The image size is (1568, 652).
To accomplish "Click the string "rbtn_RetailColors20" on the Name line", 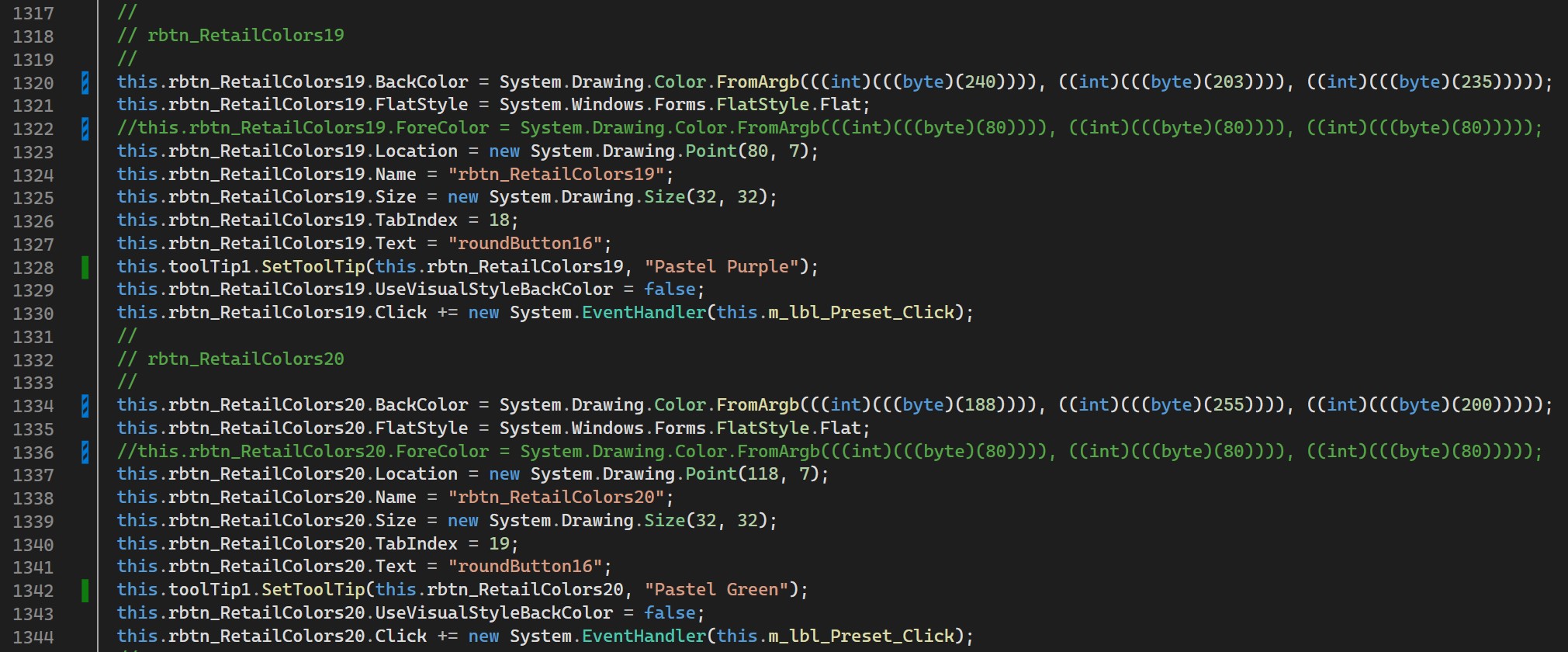I will (556, 498).
